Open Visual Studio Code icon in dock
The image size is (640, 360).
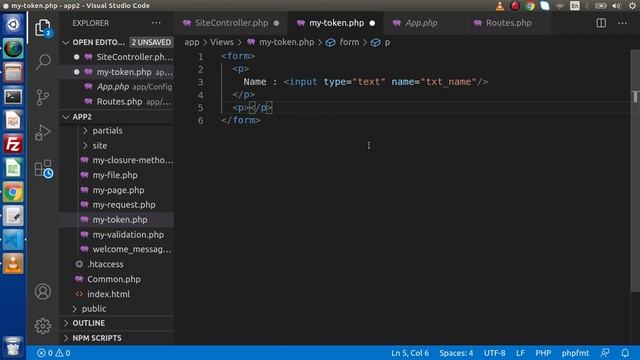13,240
